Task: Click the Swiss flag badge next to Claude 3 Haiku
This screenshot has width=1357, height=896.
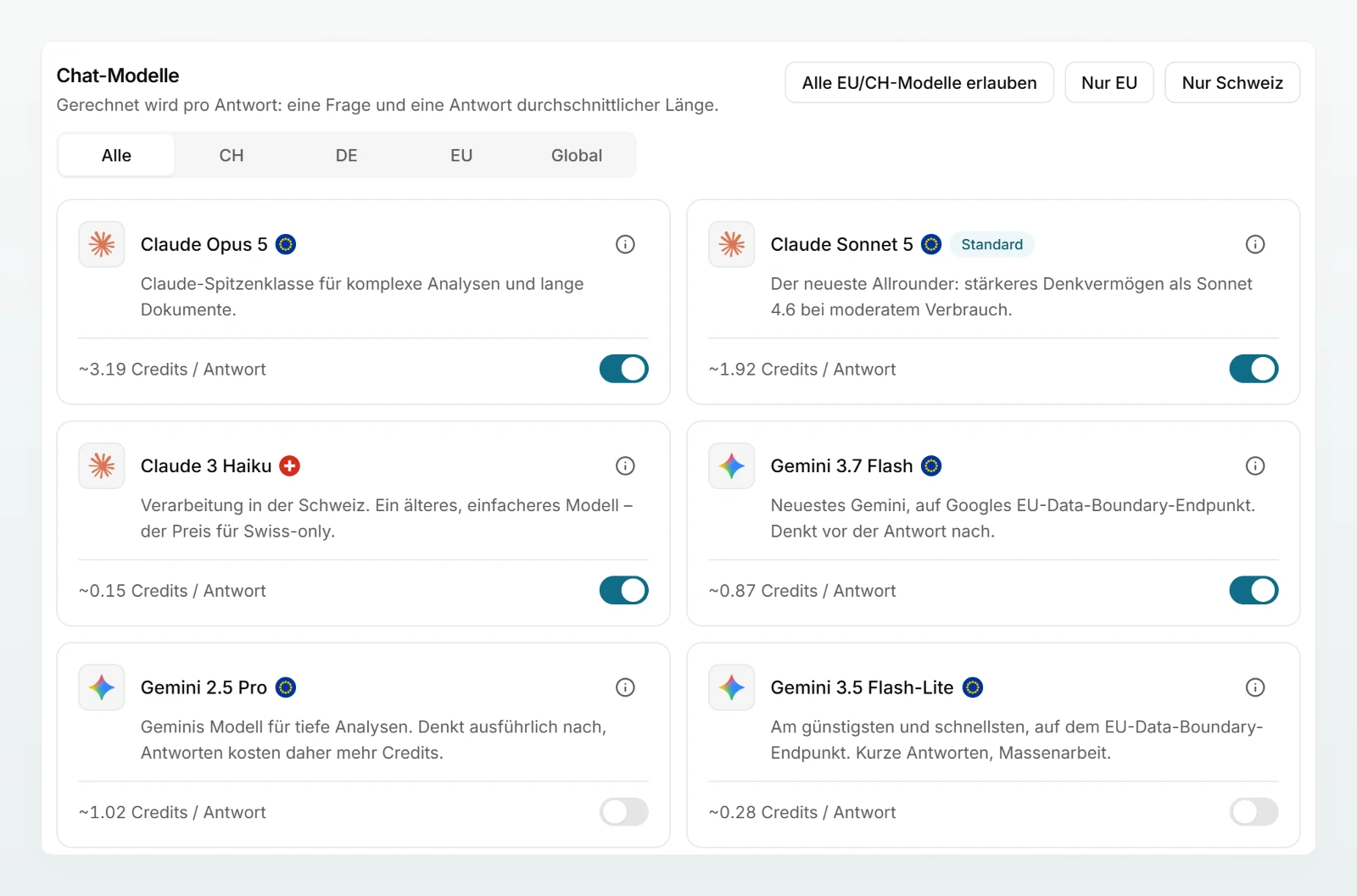Action: click(x=290, y=465)
